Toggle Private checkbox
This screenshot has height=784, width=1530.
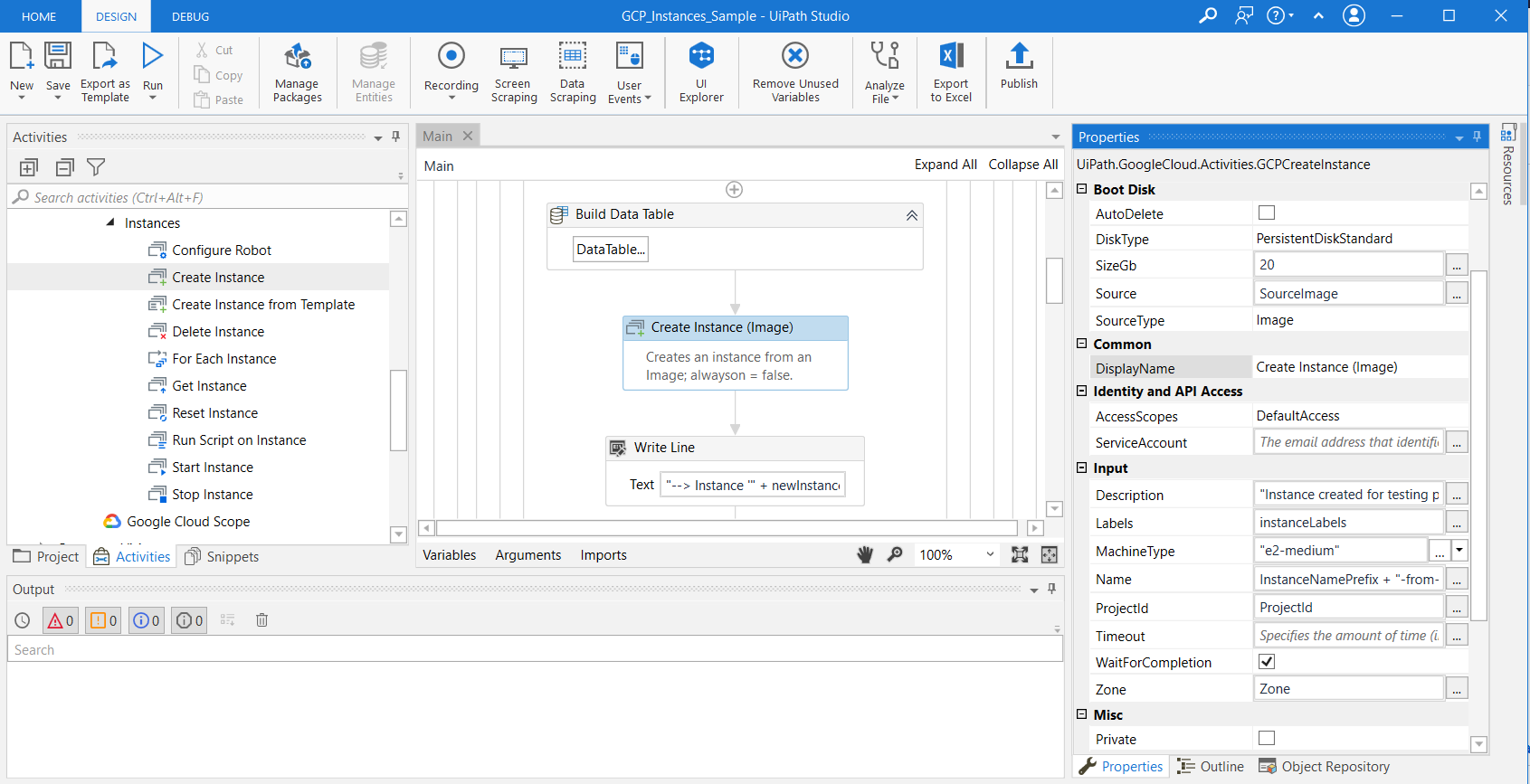tap(1267, 738)
